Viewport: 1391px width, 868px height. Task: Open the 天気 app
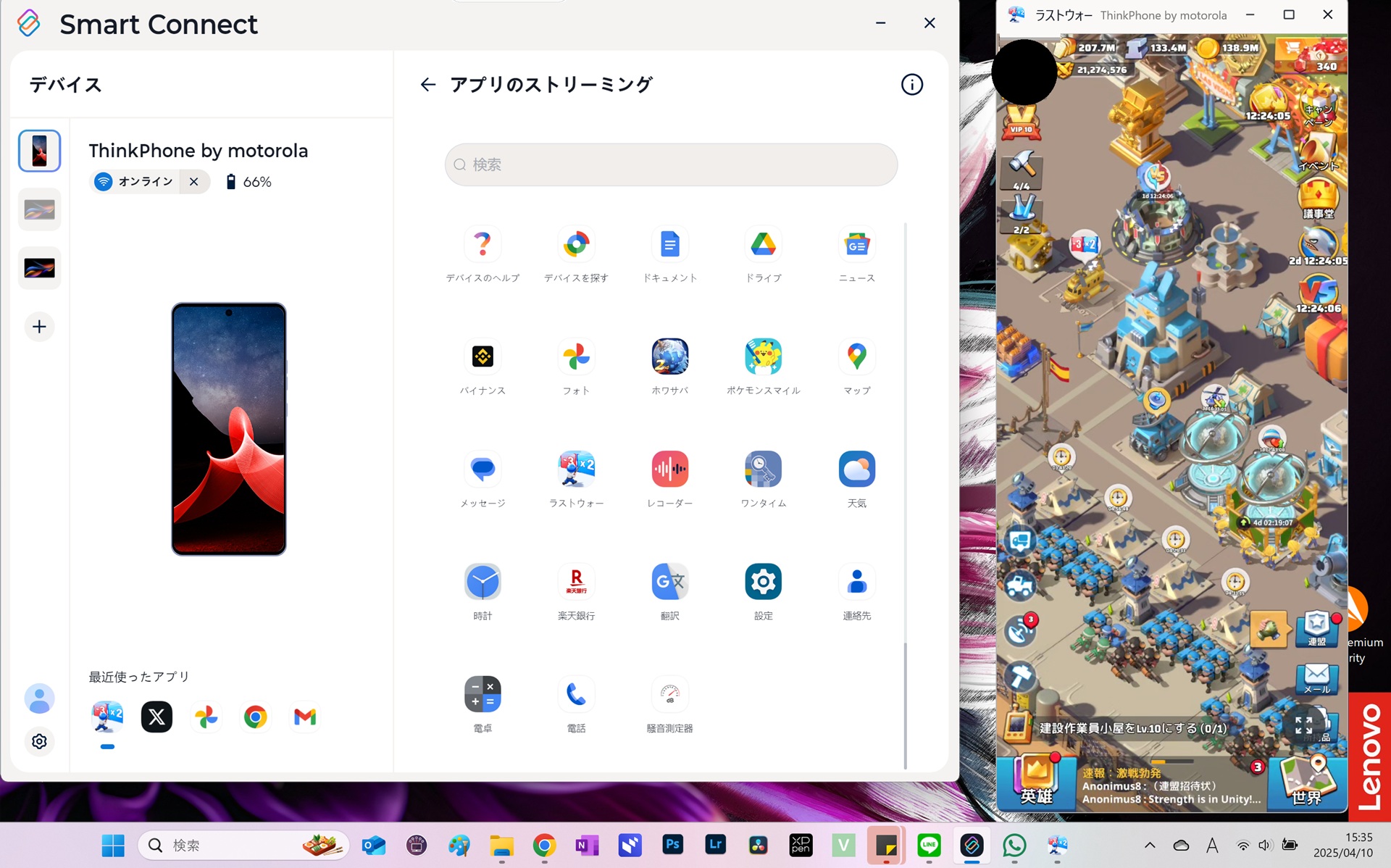point(856,469)
